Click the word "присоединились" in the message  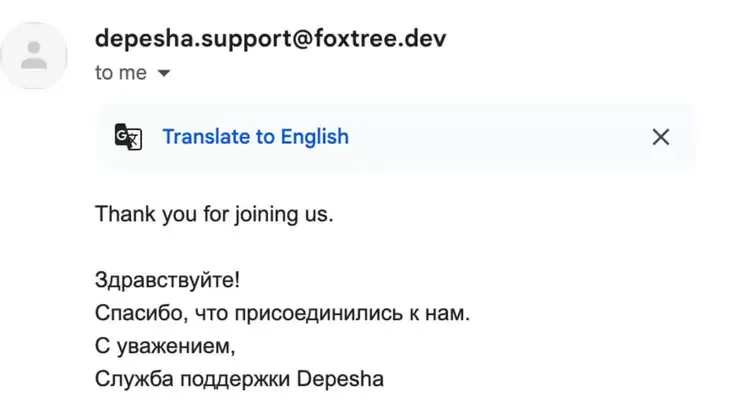[x=318, y=313]
